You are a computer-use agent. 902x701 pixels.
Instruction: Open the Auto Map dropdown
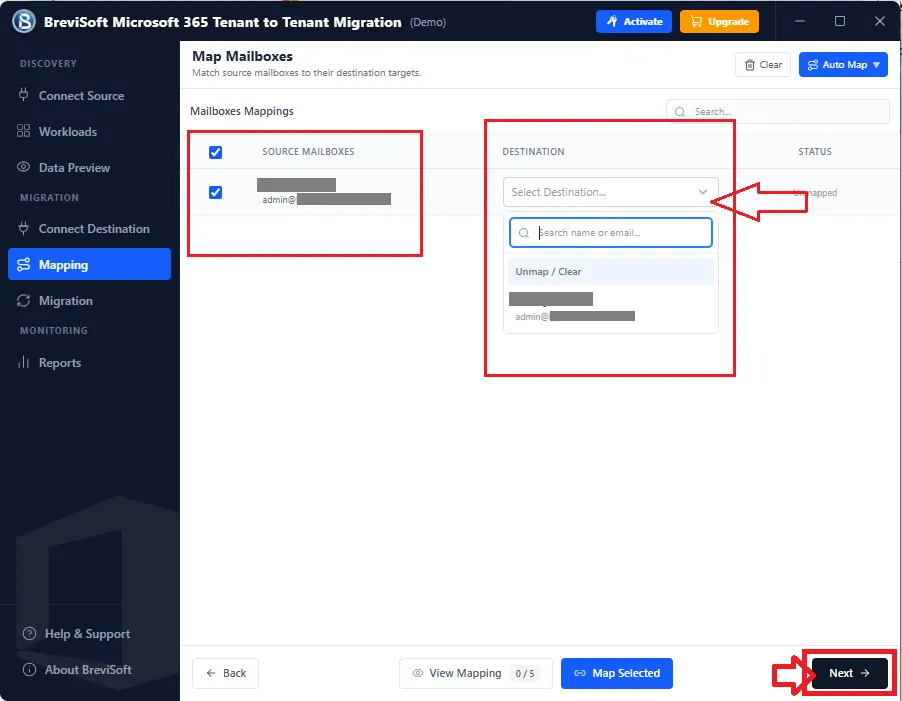click(x=843, y=64)
